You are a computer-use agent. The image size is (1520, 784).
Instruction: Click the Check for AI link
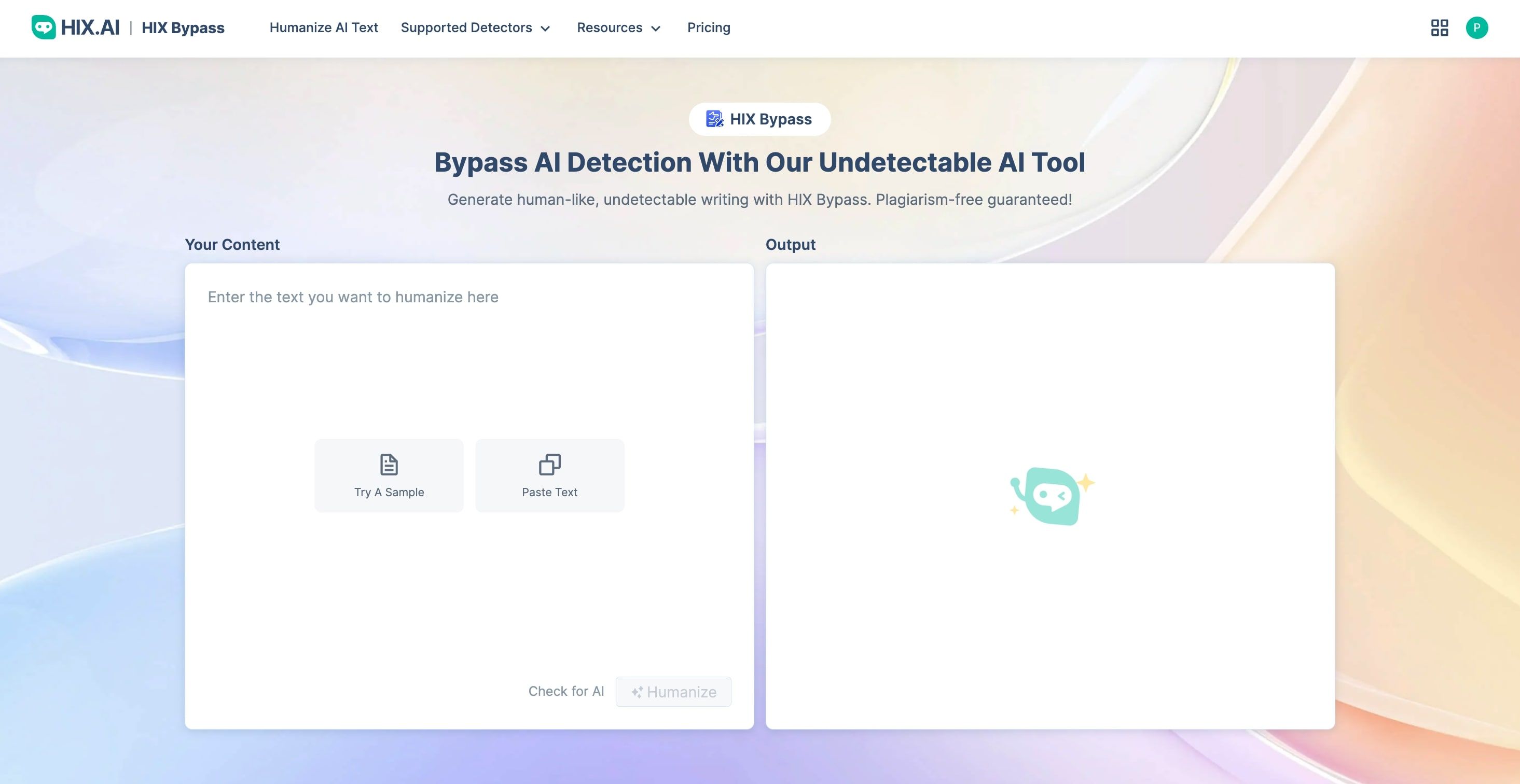[566, 691]
